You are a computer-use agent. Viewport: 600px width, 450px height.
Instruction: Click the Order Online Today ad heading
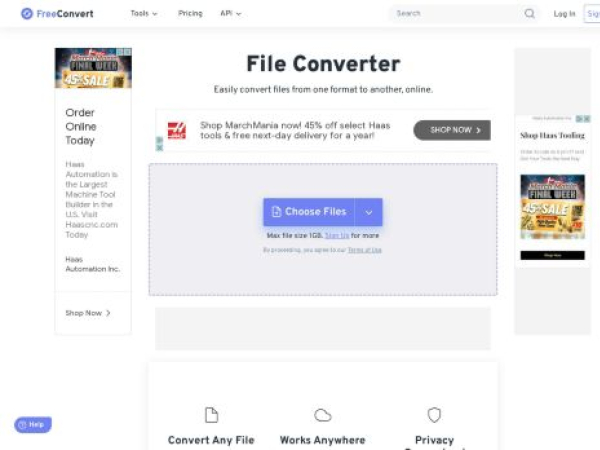80,127
